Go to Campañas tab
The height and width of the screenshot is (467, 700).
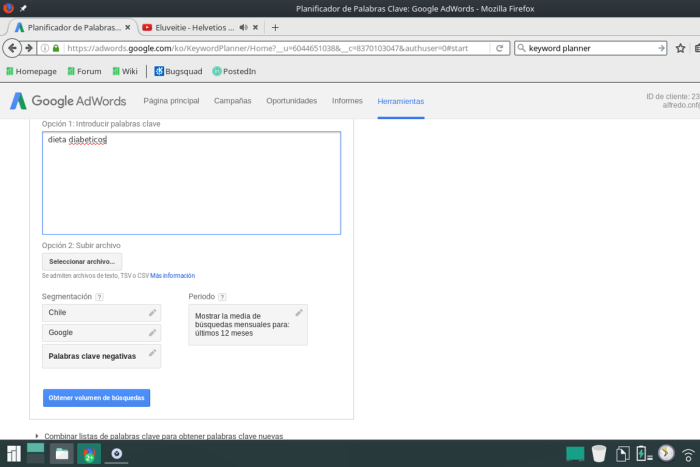click(x=233, y=101)
